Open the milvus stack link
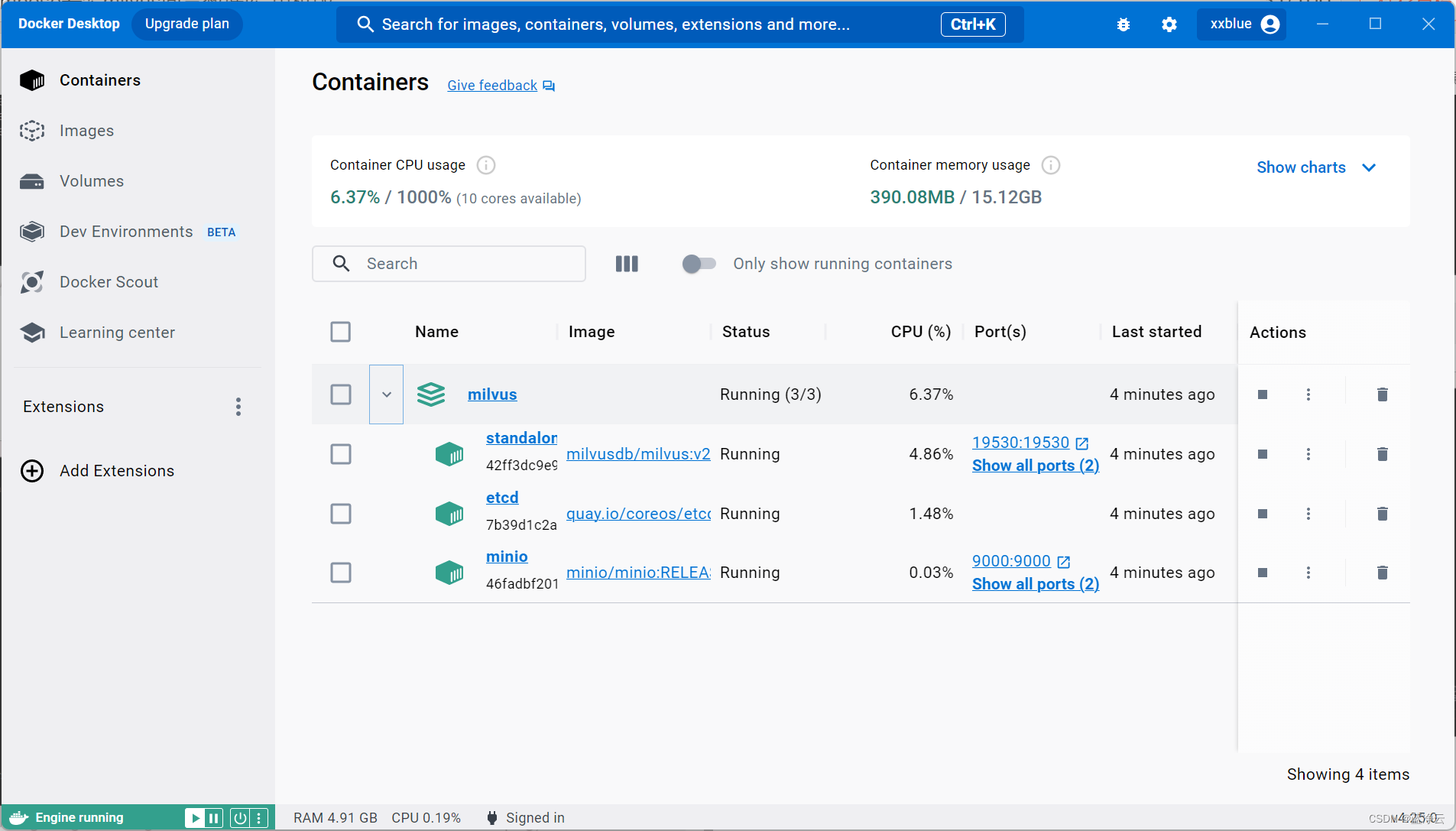Viewport: 1456px width, 831px height. pyautogui.click(x=492, y=394)
